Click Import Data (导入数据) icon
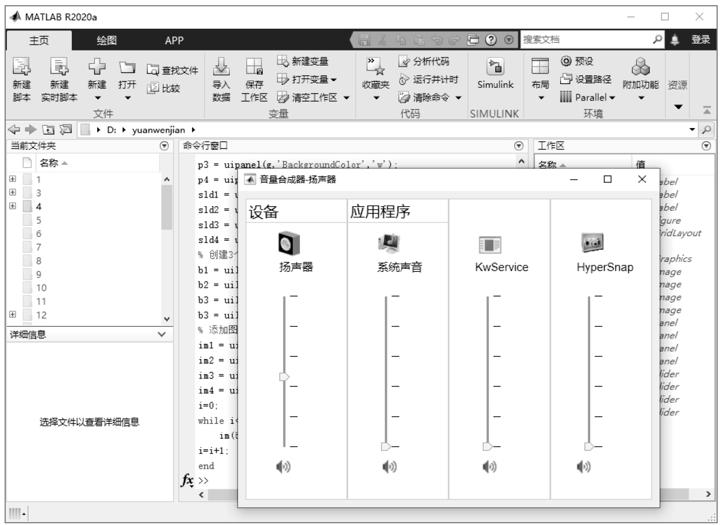This screenshot has height=525, width=720. (221, 67)
